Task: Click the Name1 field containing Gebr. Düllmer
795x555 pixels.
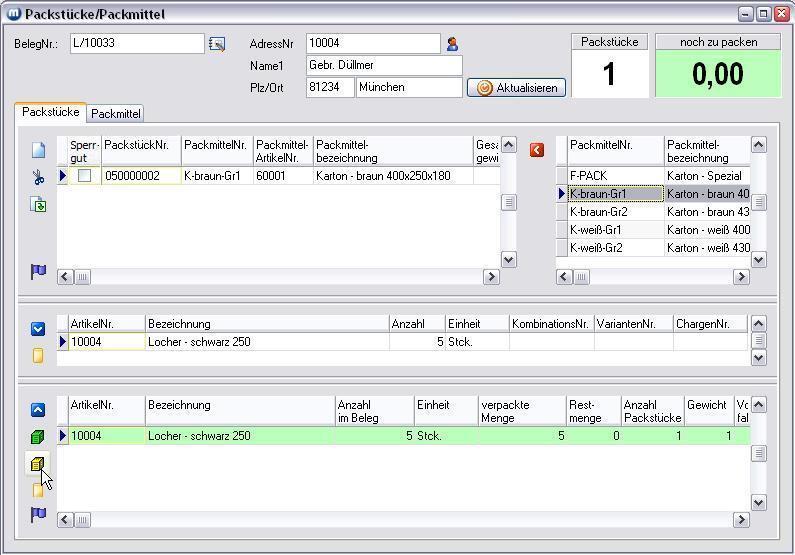Action: click(x=383, y=66)
